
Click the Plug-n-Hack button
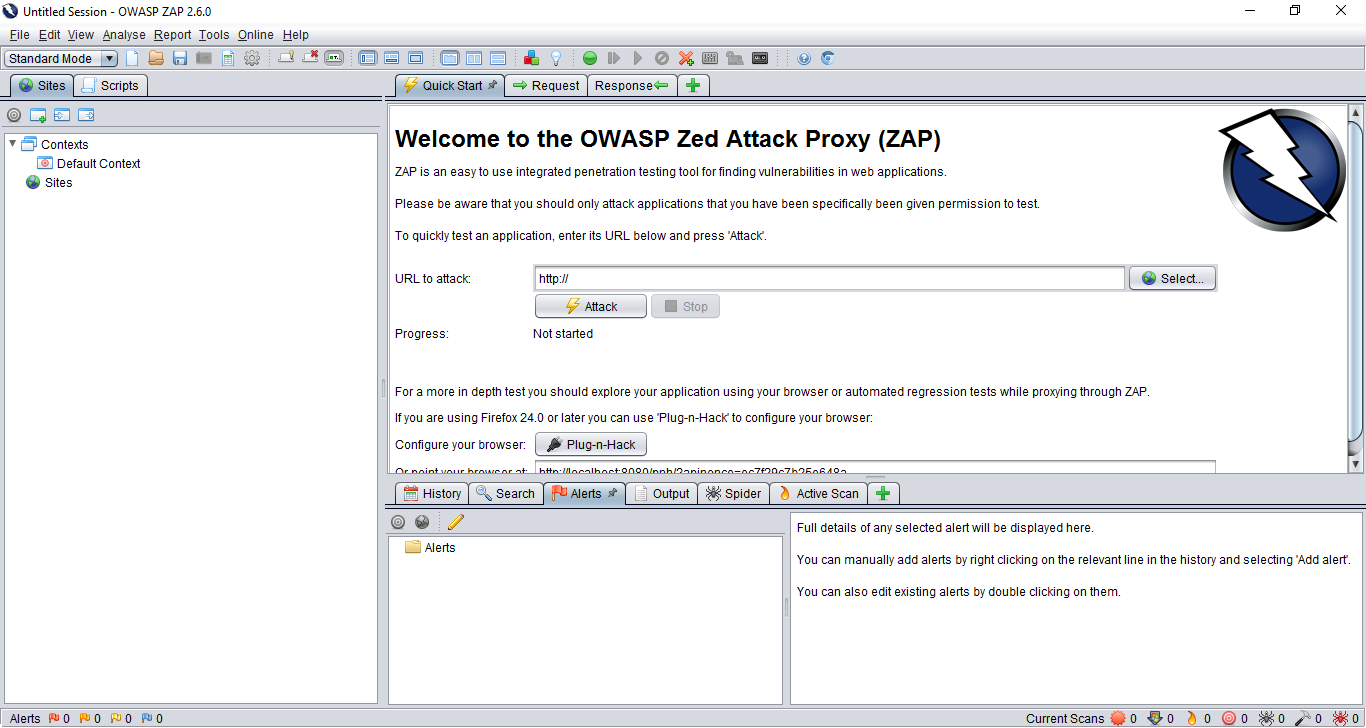591,444
